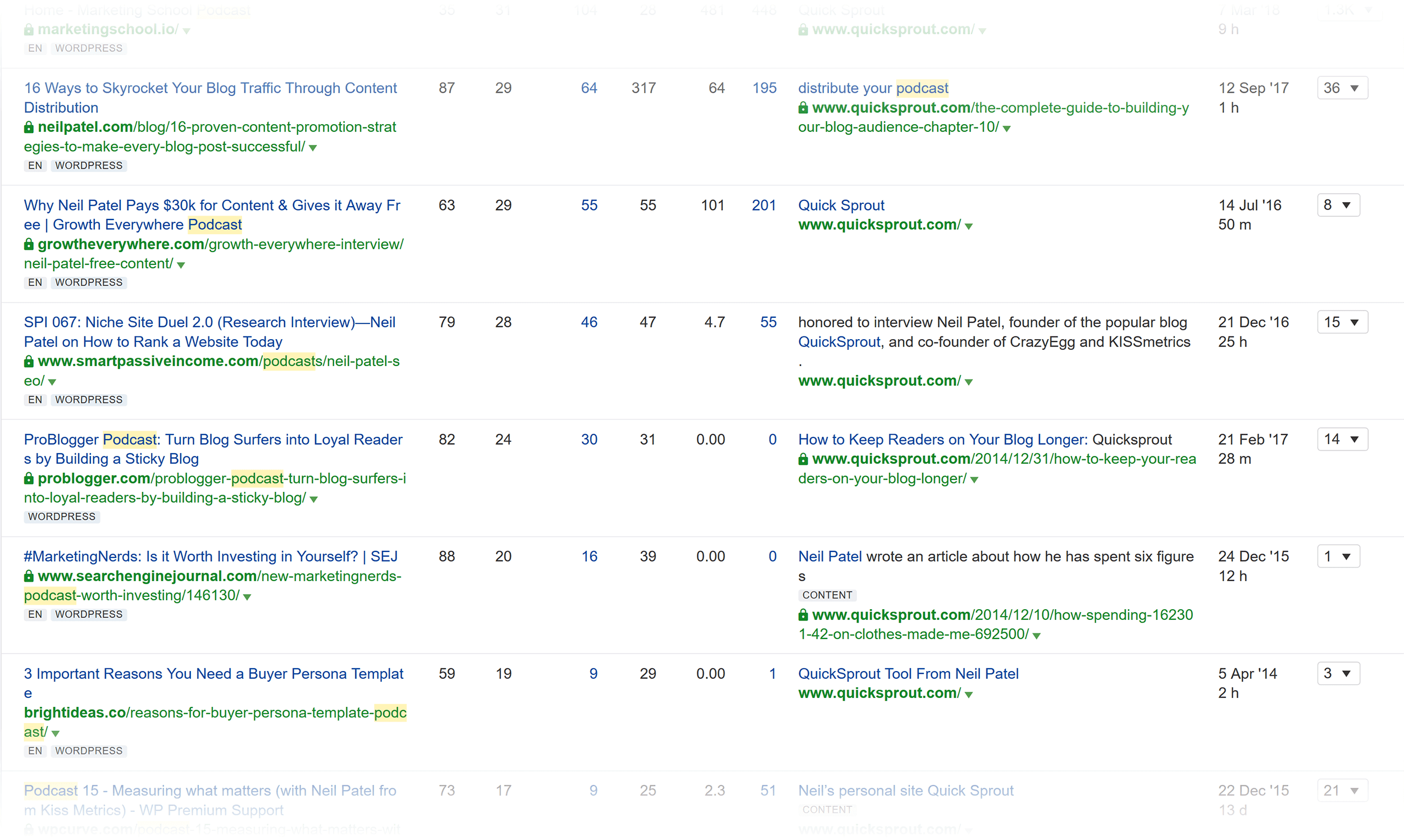Viewport: 1404px width, 840px height.
Task: Open '#MarketingNerds: Is it Worth Investing' link
Action: [211, 556]
